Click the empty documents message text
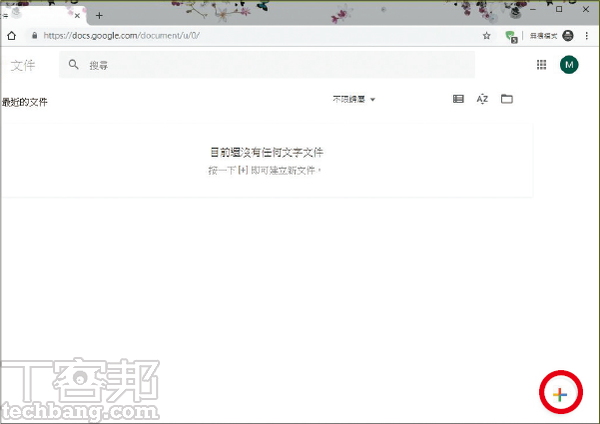Viewport: 600px width, 424px height. (266, 152)
